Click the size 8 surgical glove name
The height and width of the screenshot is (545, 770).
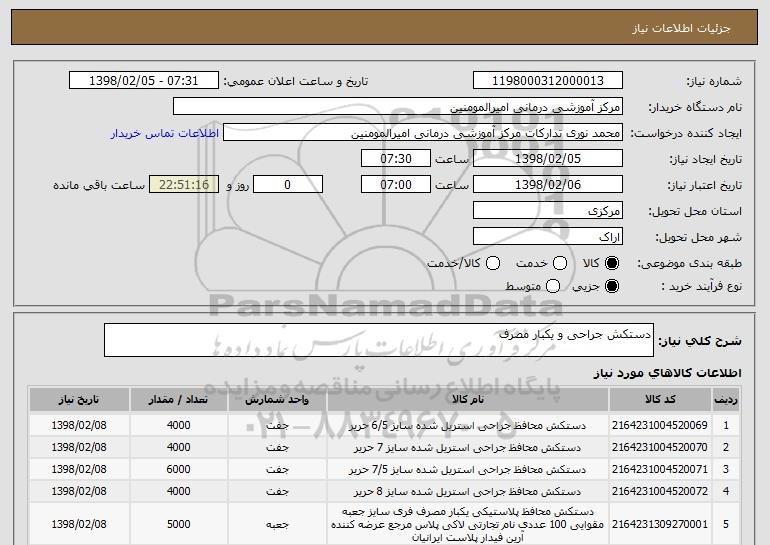467,491
